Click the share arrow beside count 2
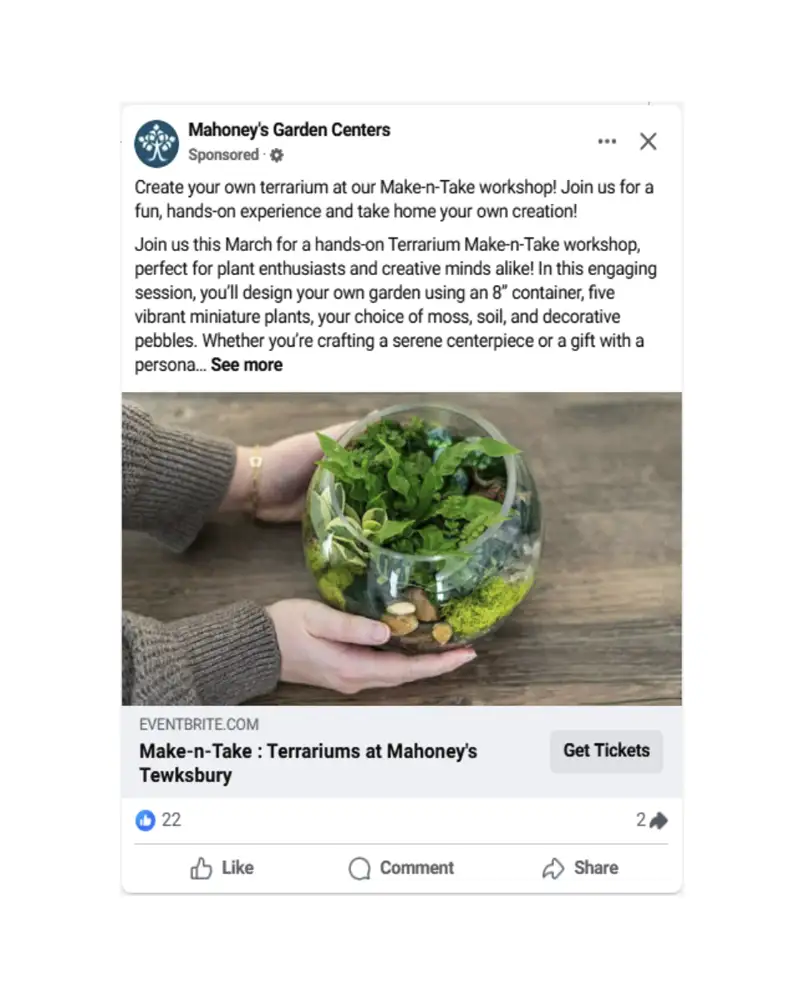 click(x=658, y=820)
